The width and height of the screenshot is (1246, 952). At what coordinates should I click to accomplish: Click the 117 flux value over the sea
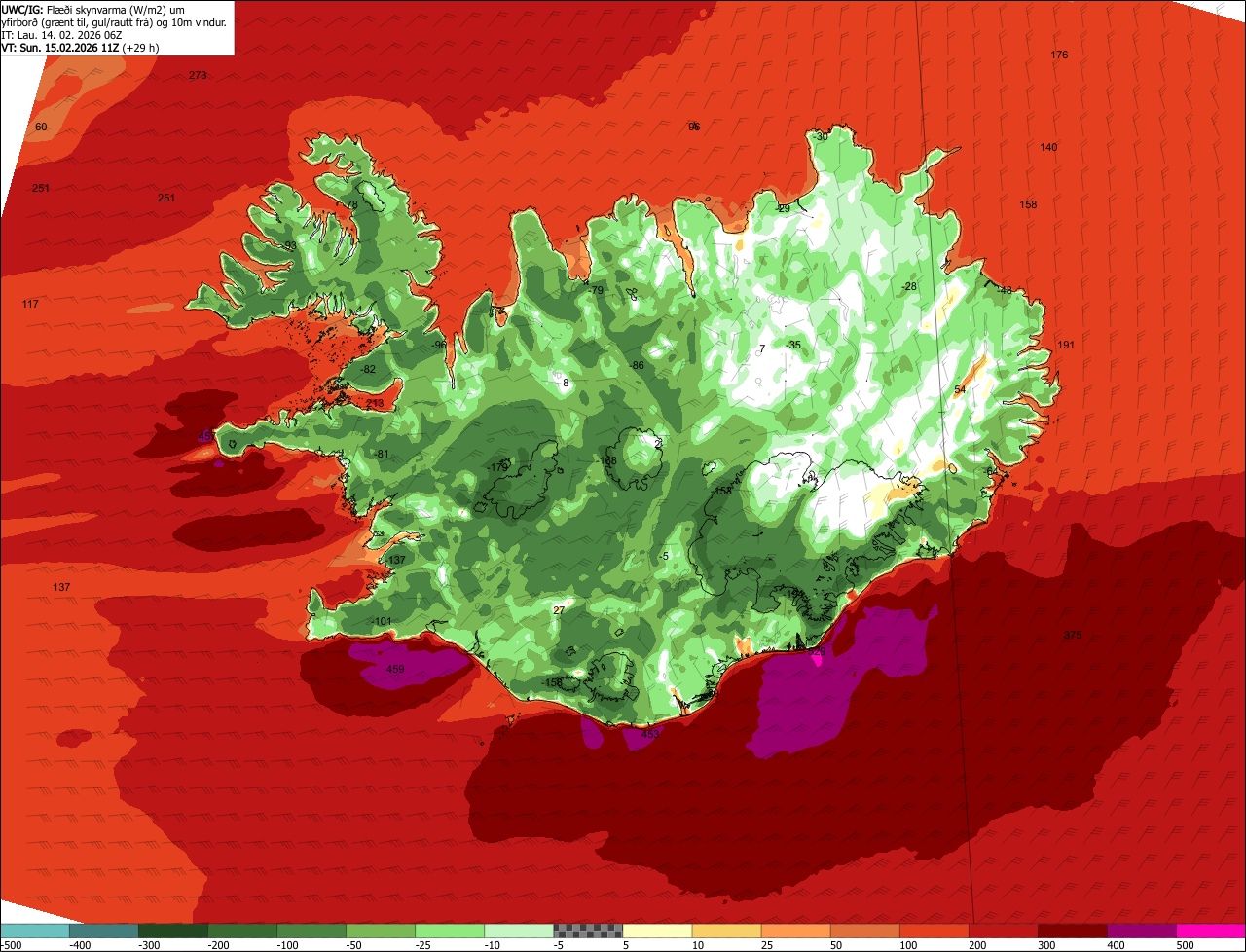click(x=30, y=305)
